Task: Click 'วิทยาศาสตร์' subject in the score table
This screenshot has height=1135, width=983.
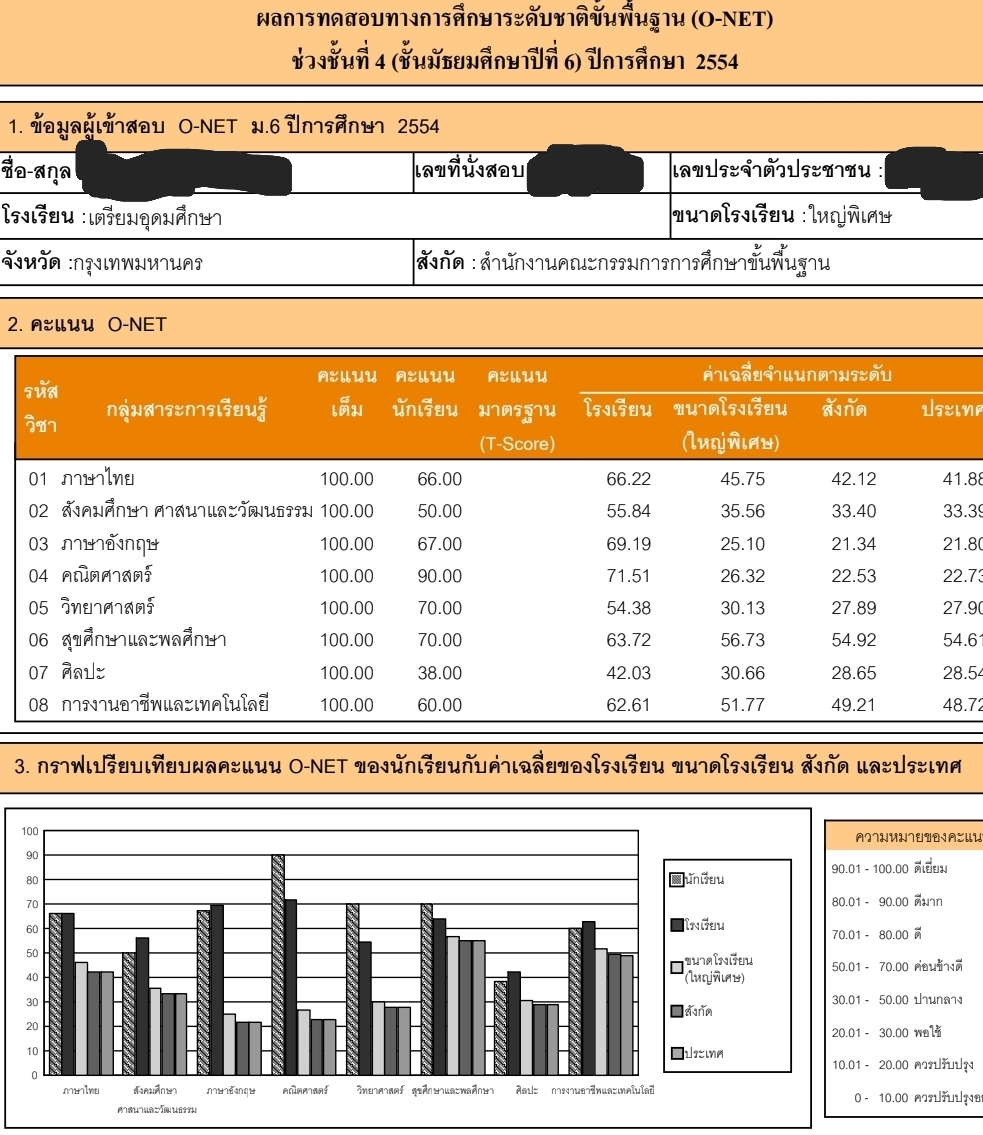Action: point(108,607)
